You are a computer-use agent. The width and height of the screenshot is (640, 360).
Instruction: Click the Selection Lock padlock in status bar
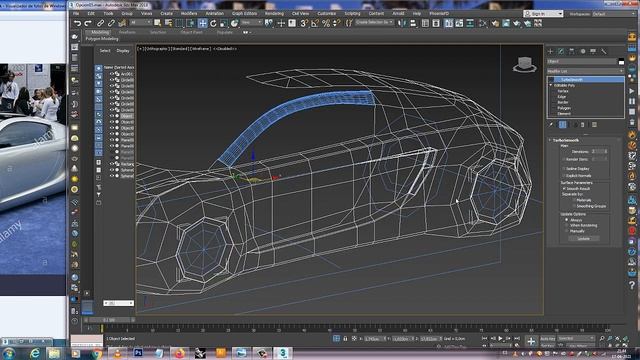pos(345,338)
